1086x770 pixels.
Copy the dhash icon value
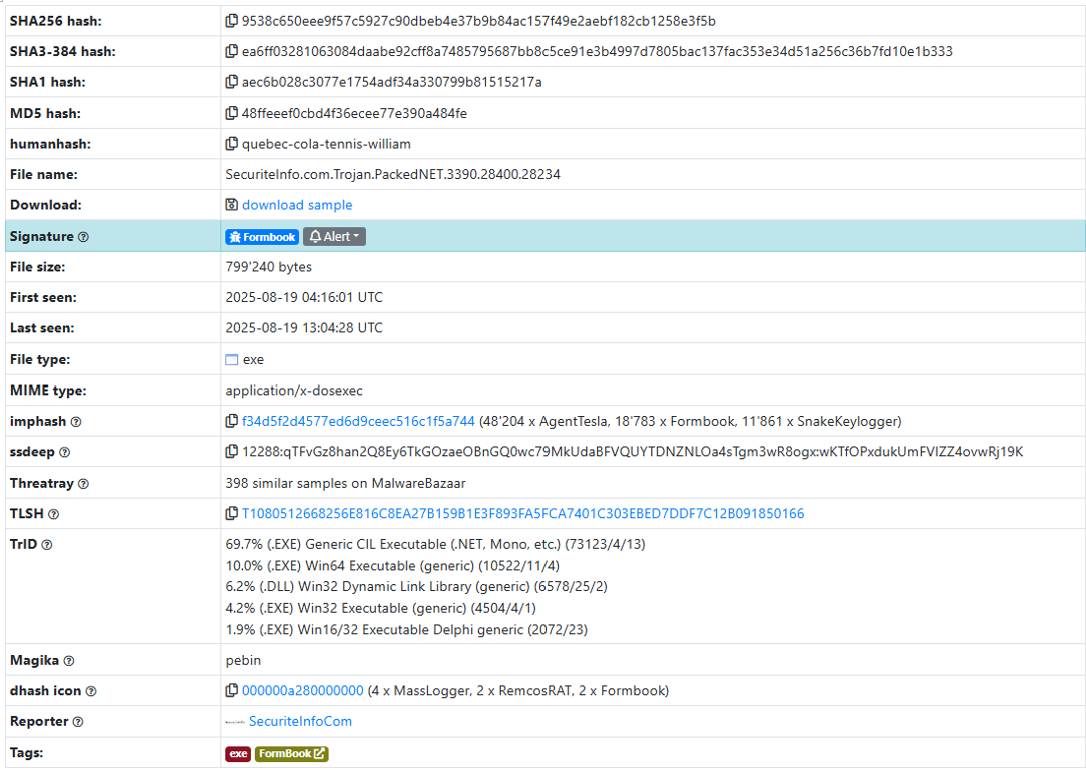click(x=232, y=691)
